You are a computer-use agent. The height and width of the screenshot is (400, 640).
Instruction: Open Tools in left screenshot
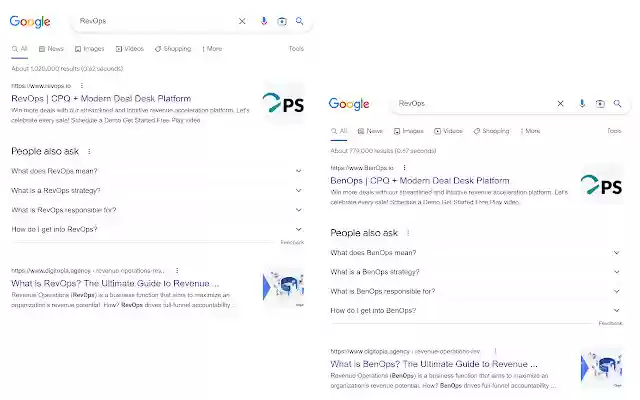coord(296,49)
